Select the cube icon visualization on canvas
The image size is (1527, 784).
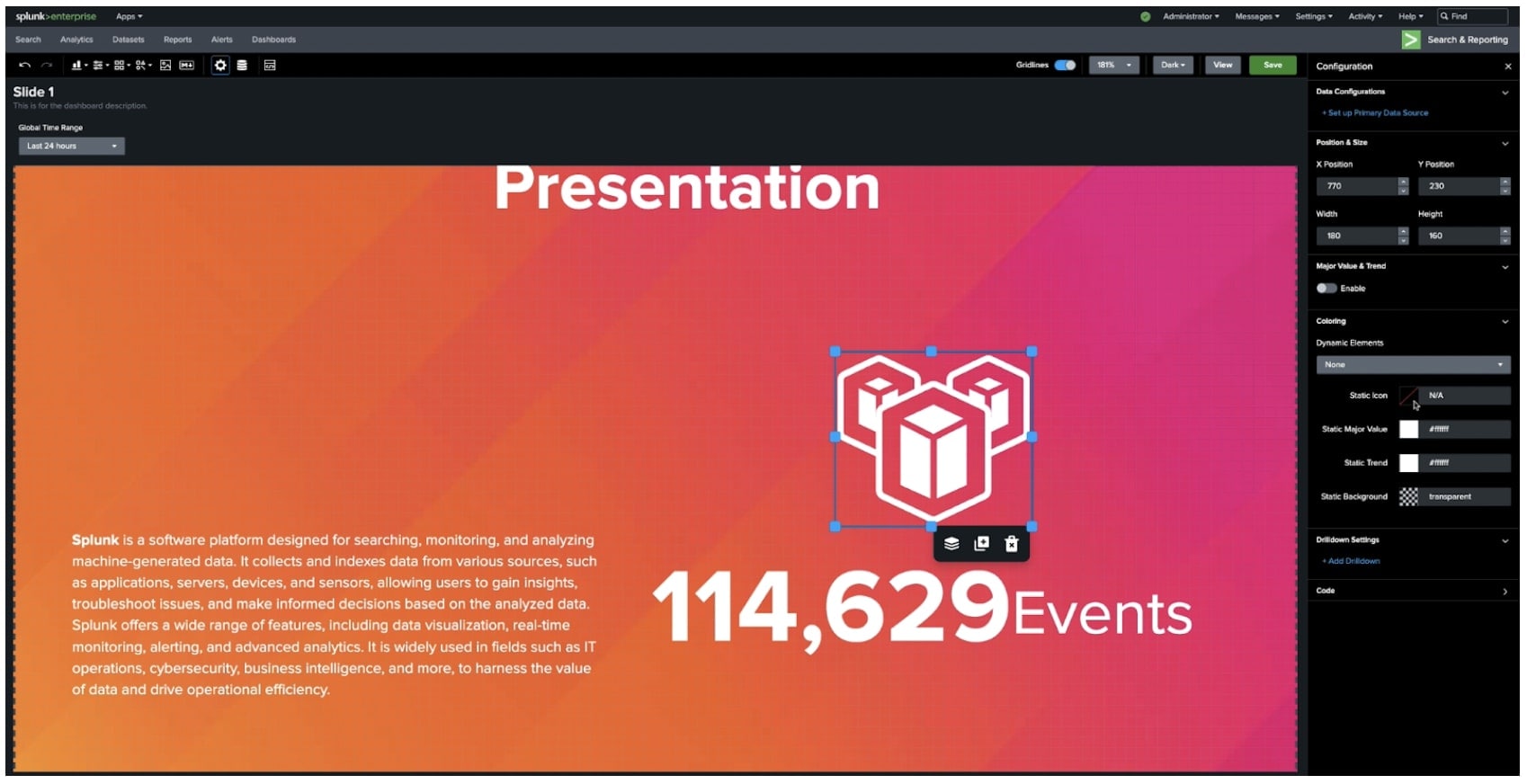click(x=933, y=439)
